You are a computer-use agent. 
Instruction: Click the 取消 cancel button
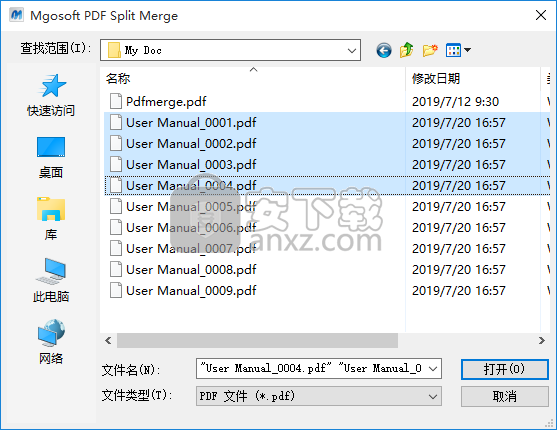(x=504, y=396)
